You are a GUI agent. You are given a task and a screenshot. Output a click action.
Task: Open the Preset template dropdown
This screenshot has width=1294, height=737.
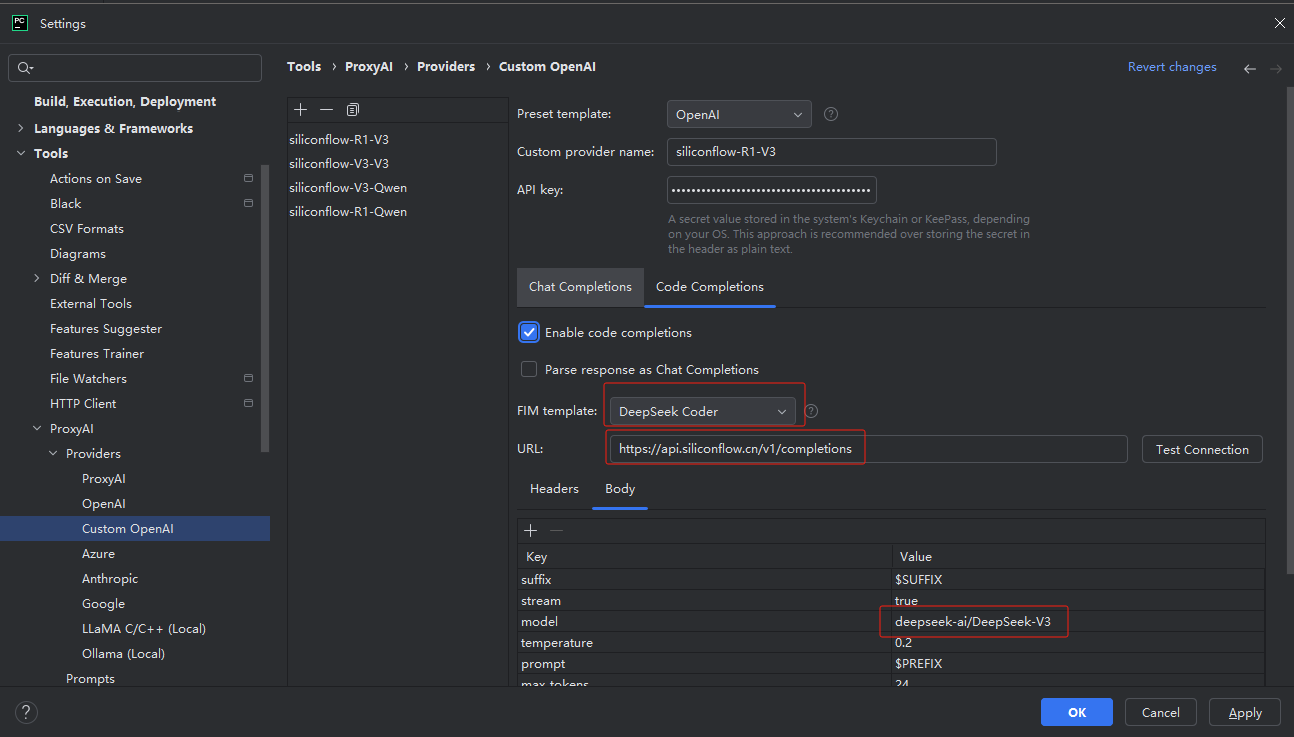pyautogui.click(x=739, y=115)
